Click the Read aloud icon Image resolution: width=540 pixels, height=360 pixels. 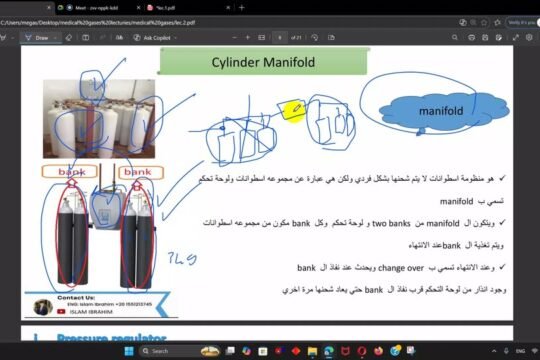coord(119,38)
